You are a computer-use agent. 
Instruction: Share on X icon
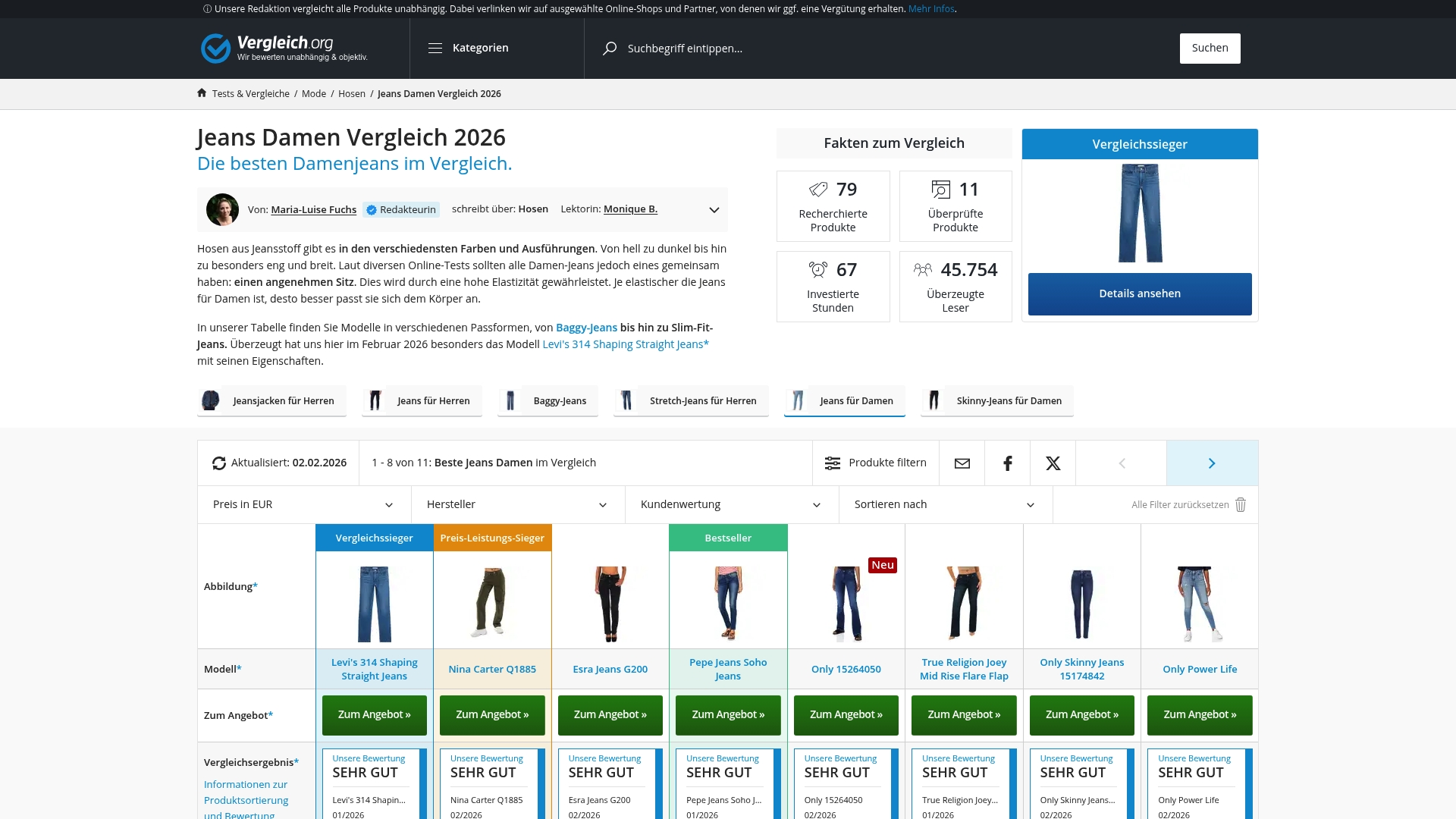coord(1053,463)
